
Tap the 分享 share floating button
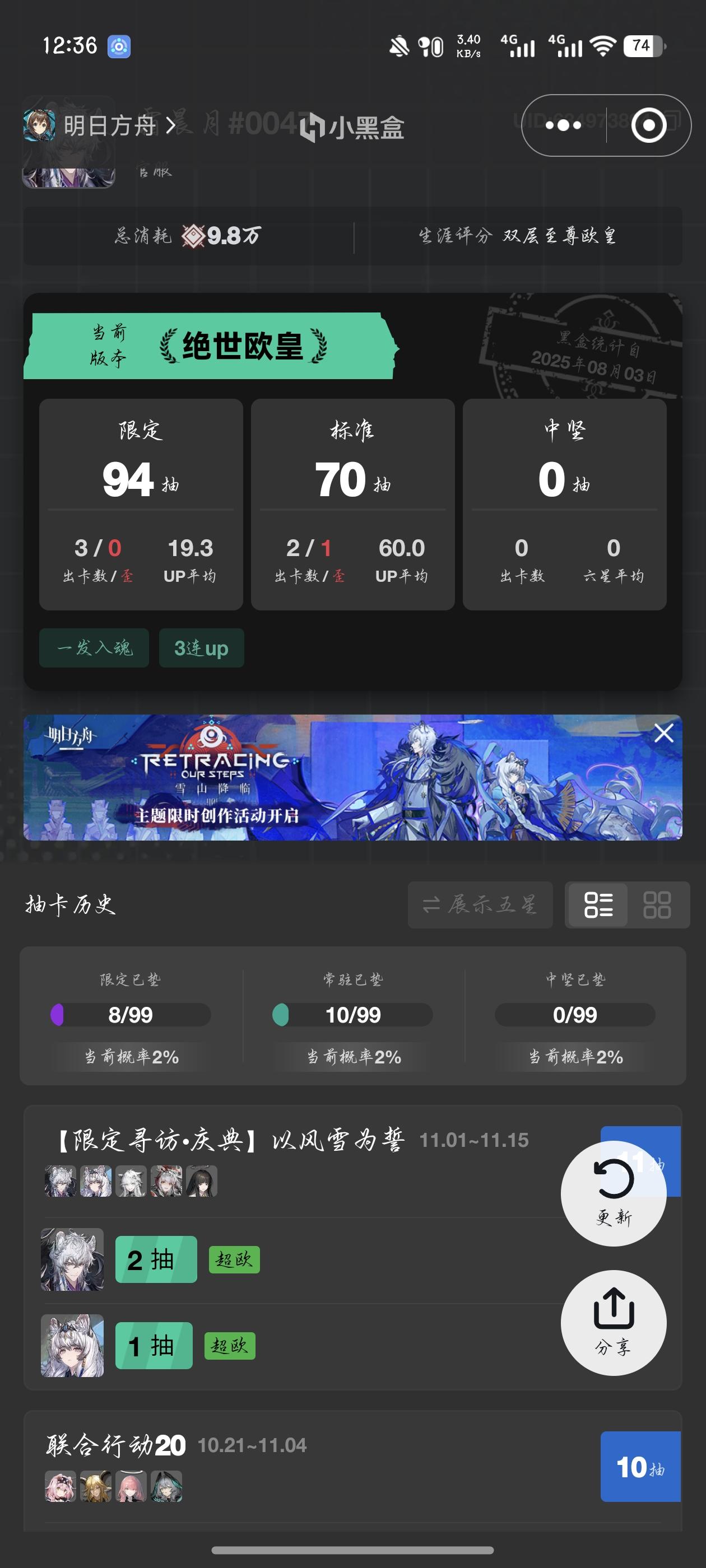coord(614,1322)
